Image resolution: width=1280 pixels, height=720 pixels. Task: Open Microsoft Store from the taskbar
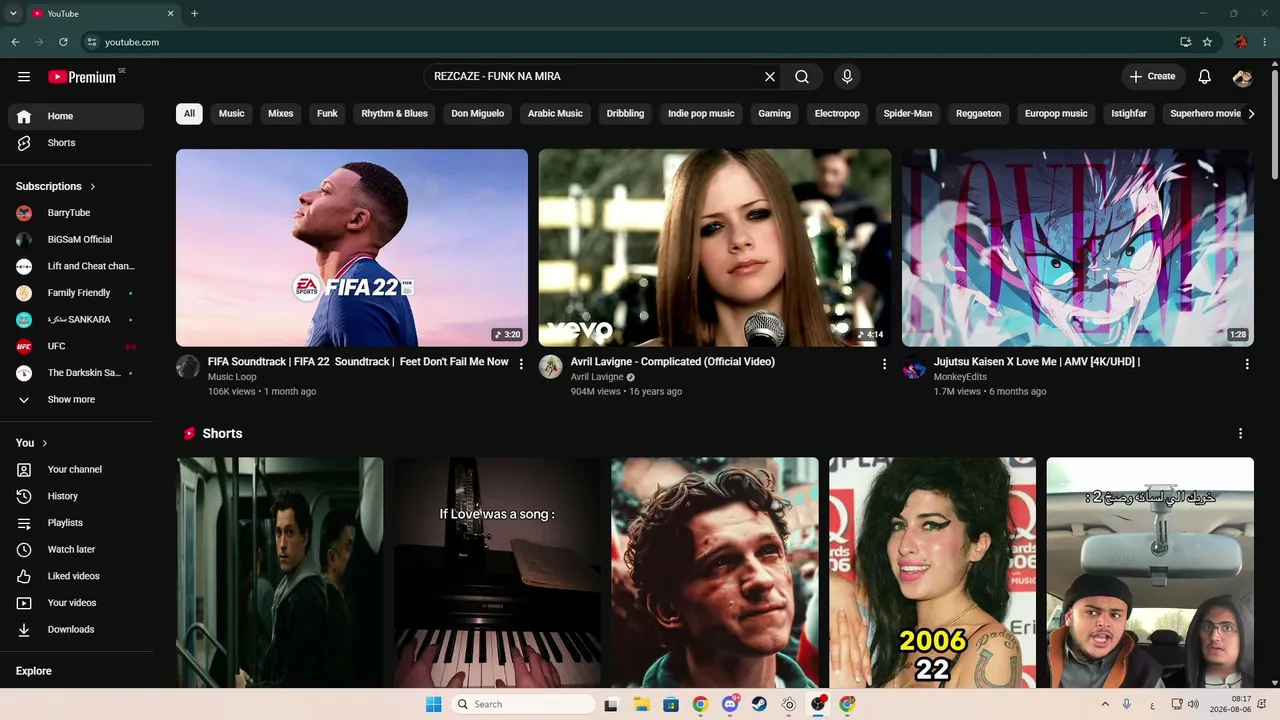click(671, 704)
